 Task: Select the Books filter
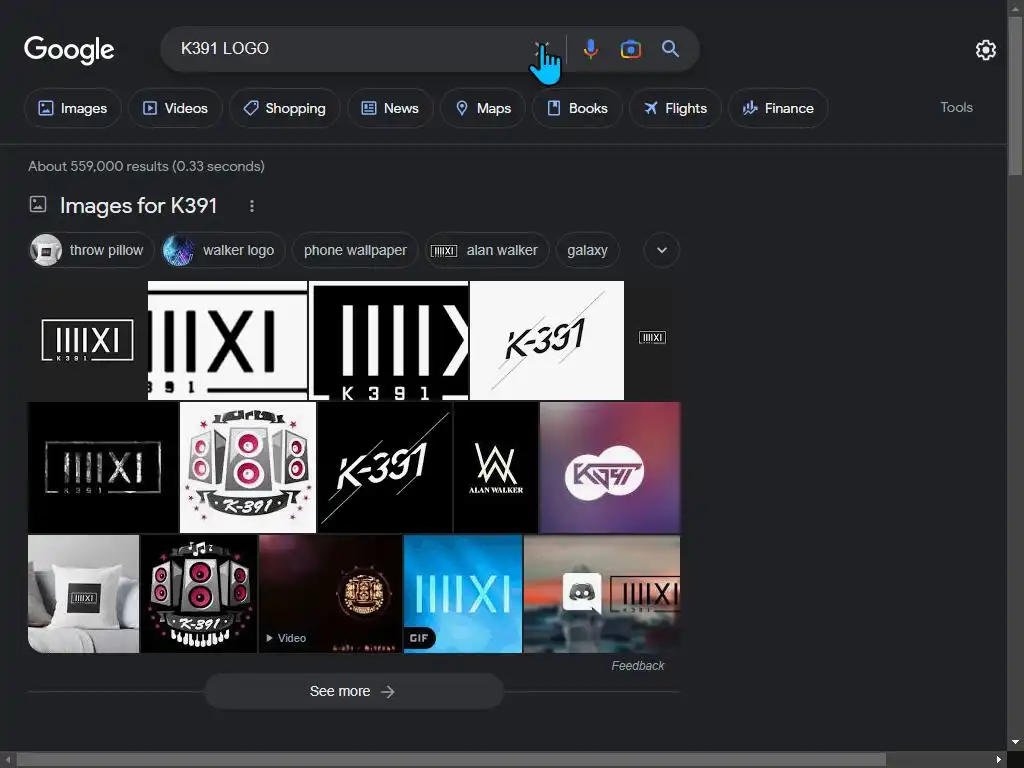coord(577,108)
